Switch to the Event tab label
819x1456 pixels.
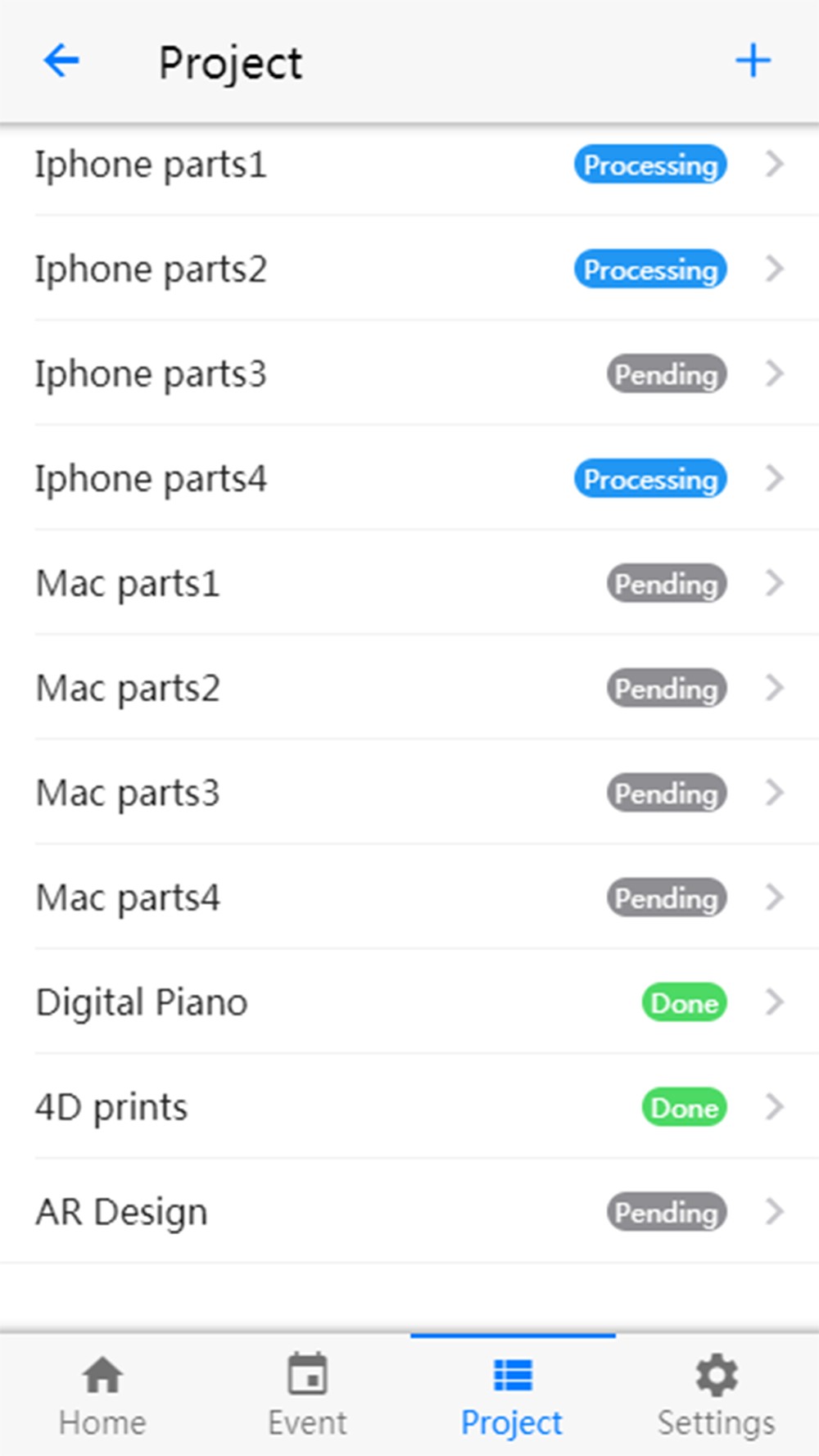click(x=307, y=1422)
